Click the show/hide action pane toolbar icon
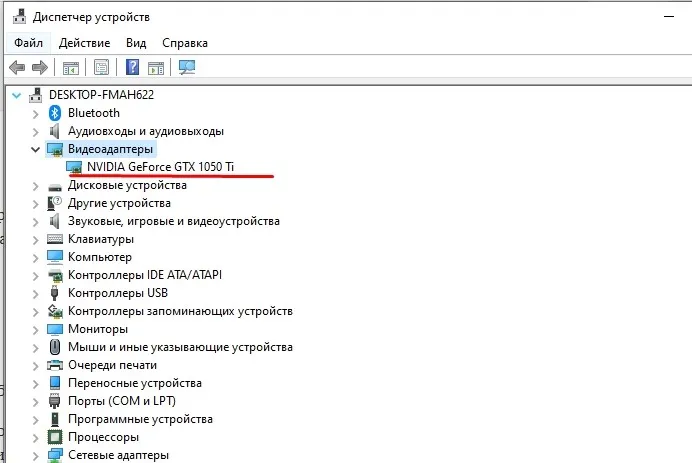Viewport: 692px width, 463px height. (x=156, y=68)
